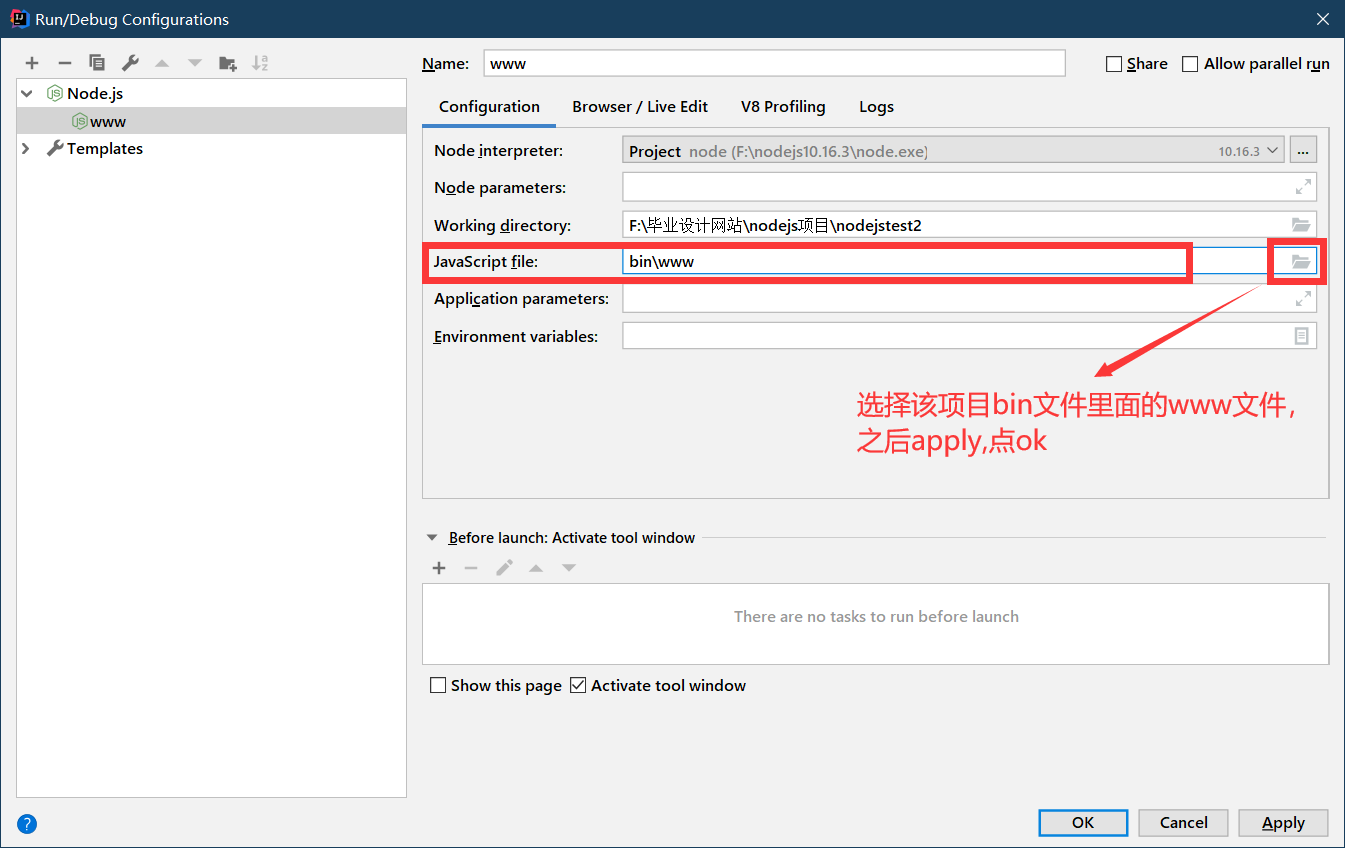This screenshot has width=1345, height=848.
Task: Open the Environment variables editor
Action: pyautogui.click(x=1301, y=335)
